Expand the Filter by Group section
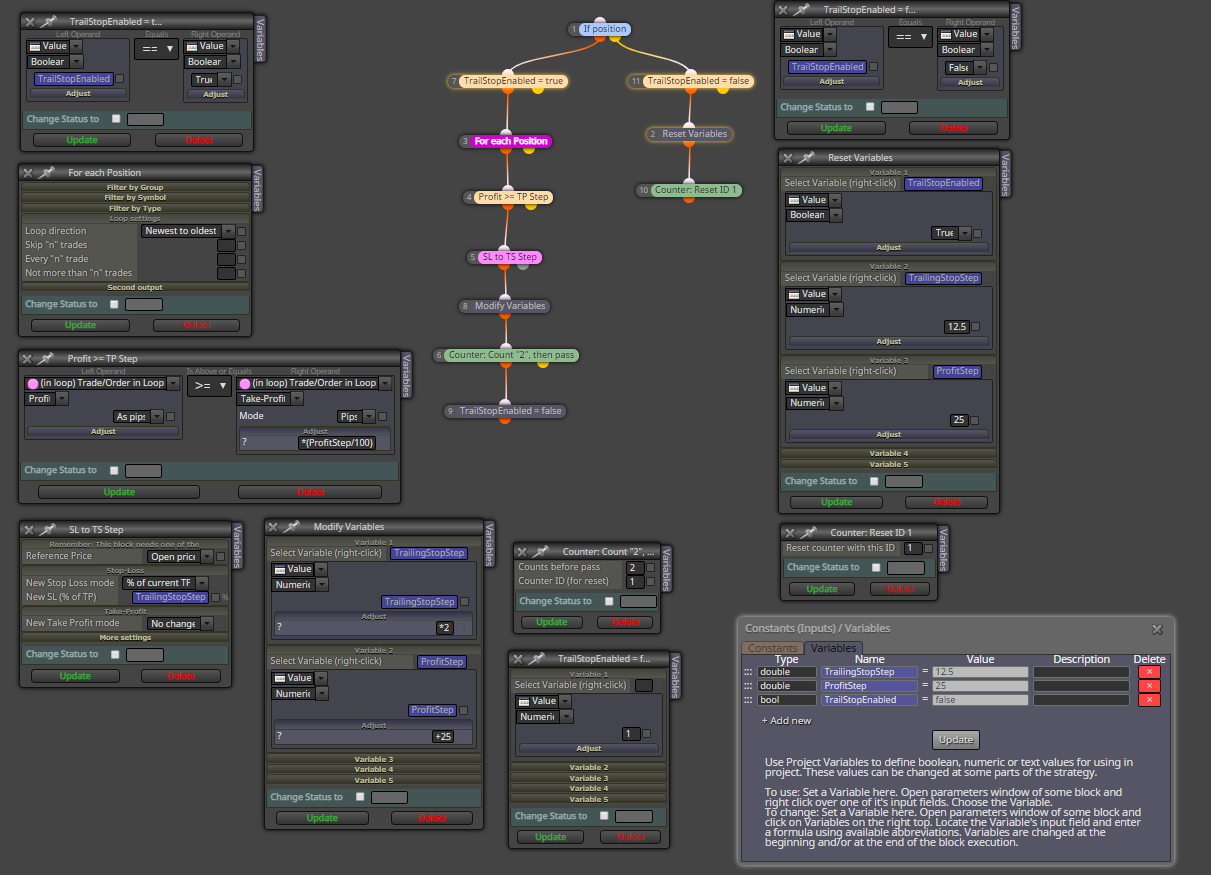 pyautogui.click(x=135, y=187)
